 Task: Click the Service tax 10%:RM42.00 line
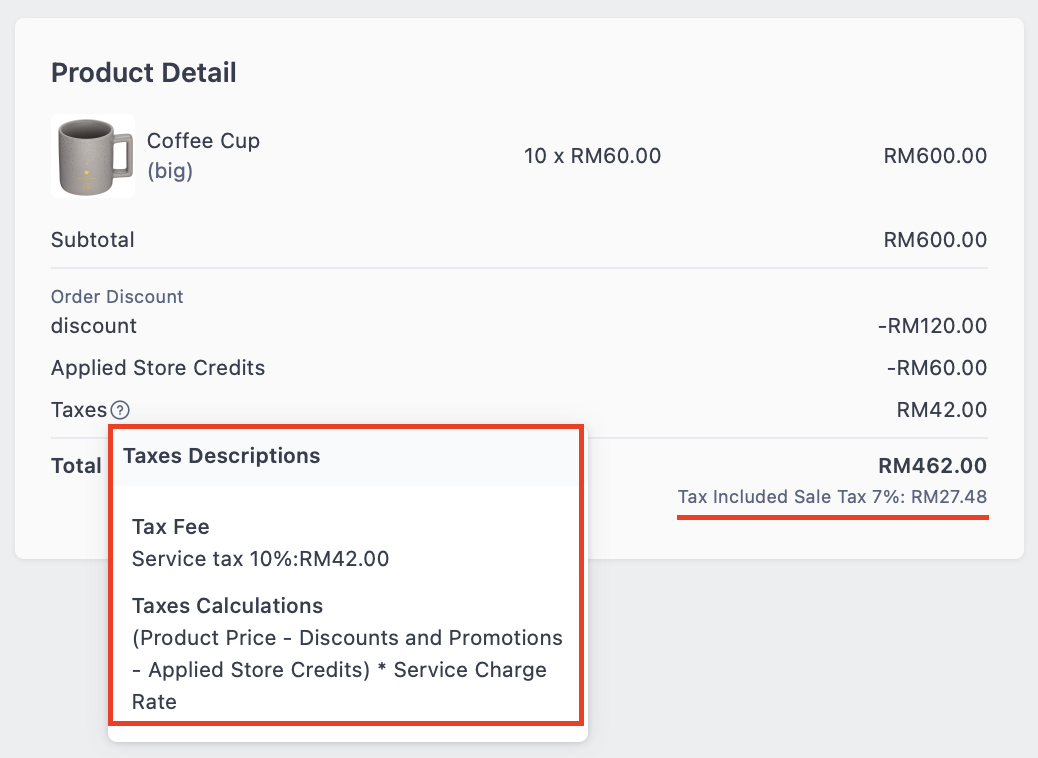[x=260, y=559]
